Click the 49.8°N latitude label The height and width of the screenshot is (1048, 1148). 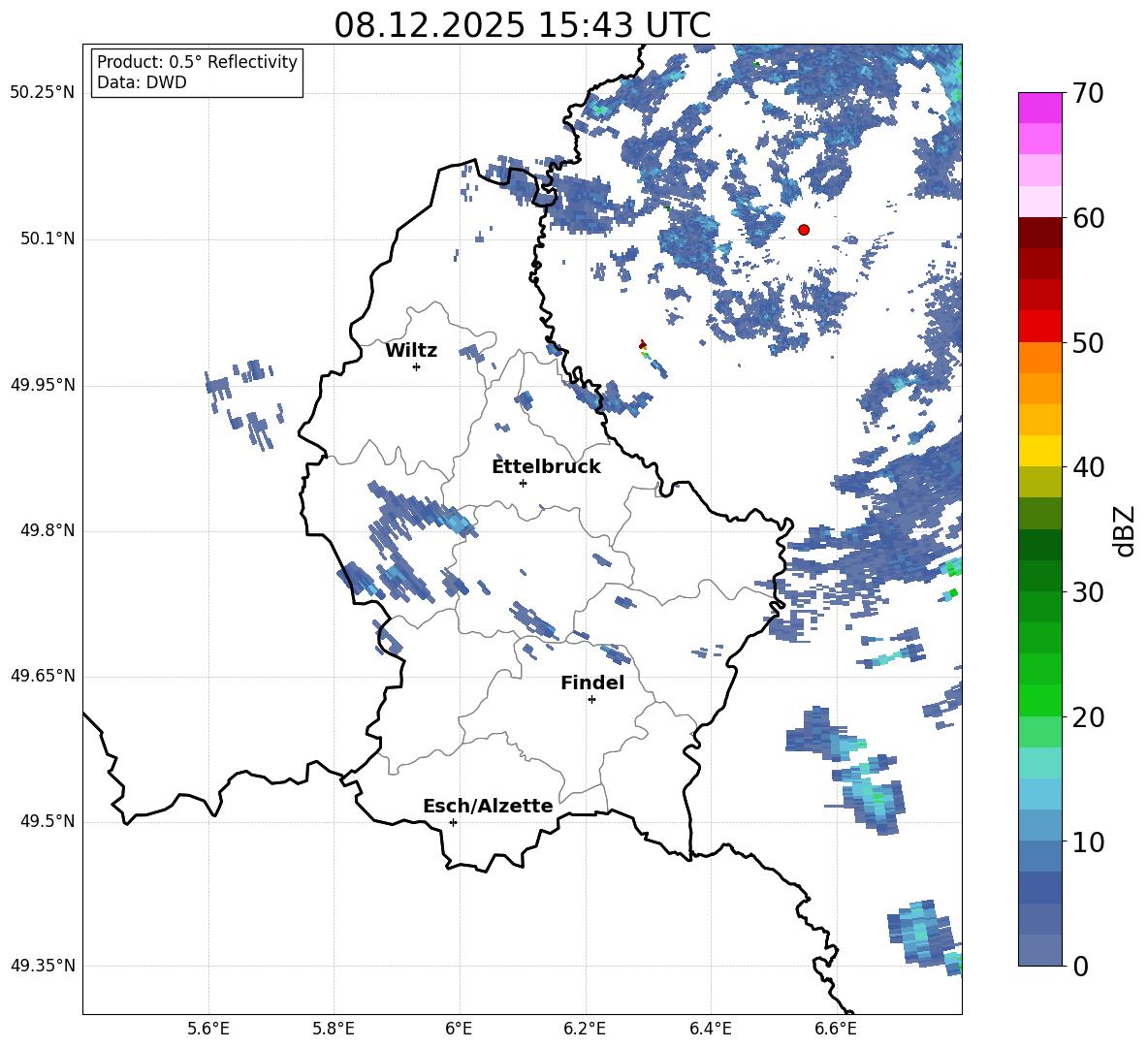pos(48,530)
